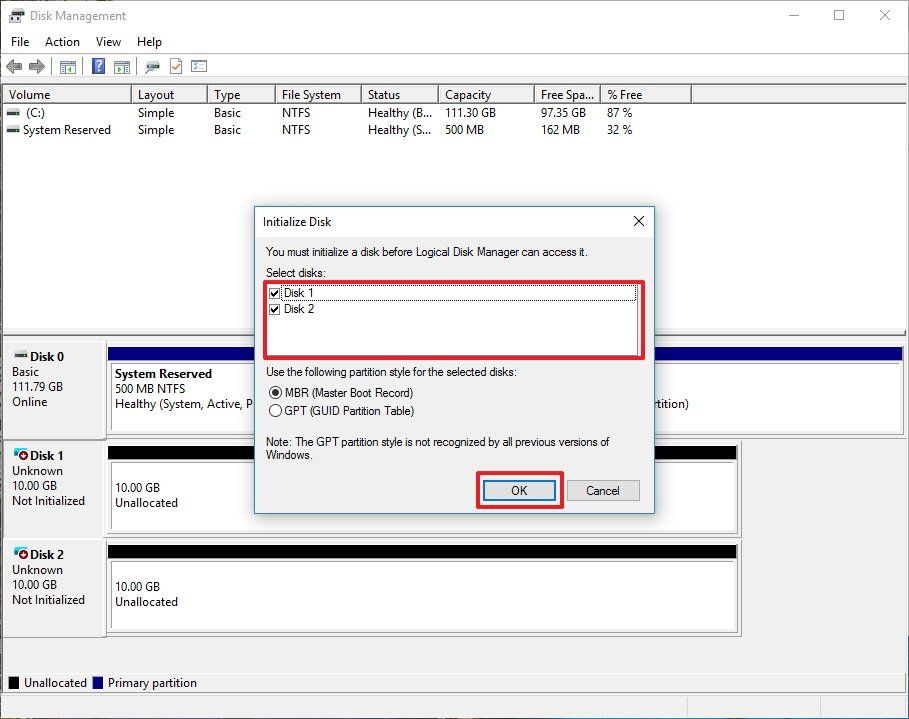Select the Disk 1 drive icon
The height and width of the screenshot is (719, 909).
(22, 455)
